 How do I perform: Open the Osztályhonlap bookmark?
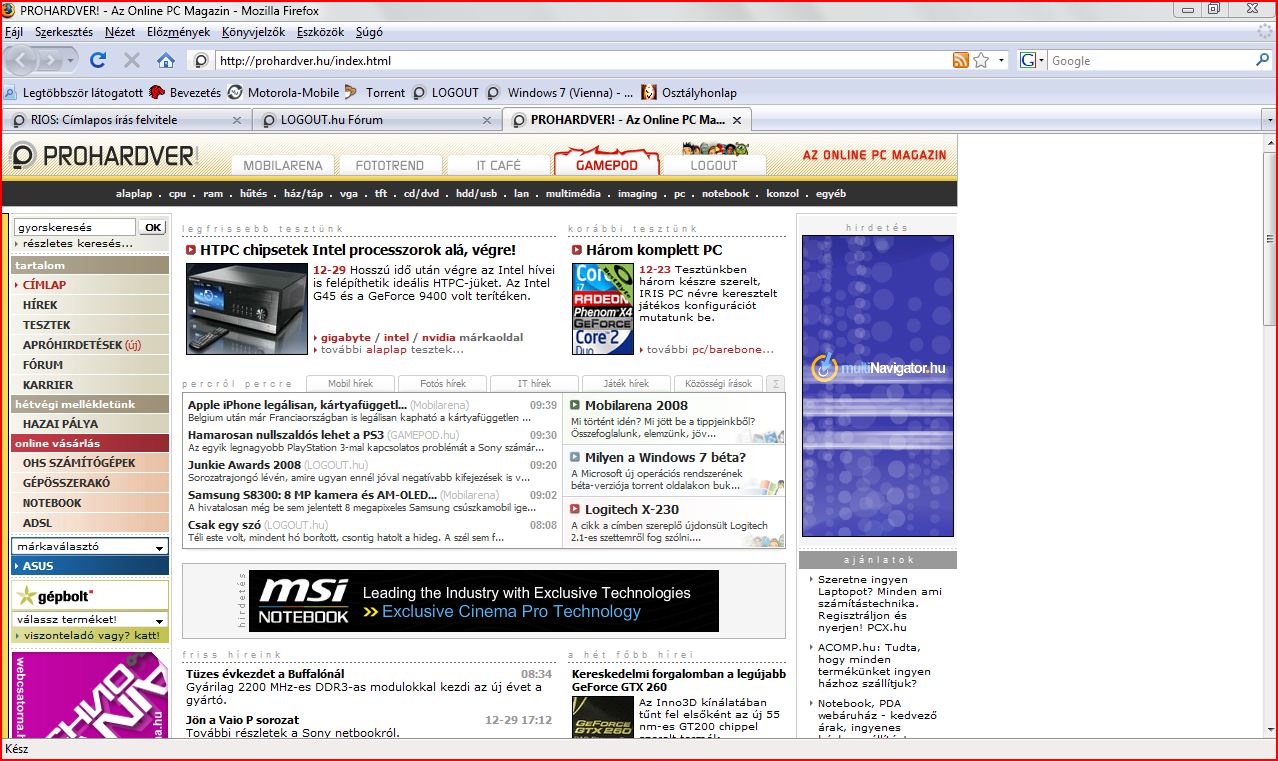pyautogui.click(x=689, y=93)
